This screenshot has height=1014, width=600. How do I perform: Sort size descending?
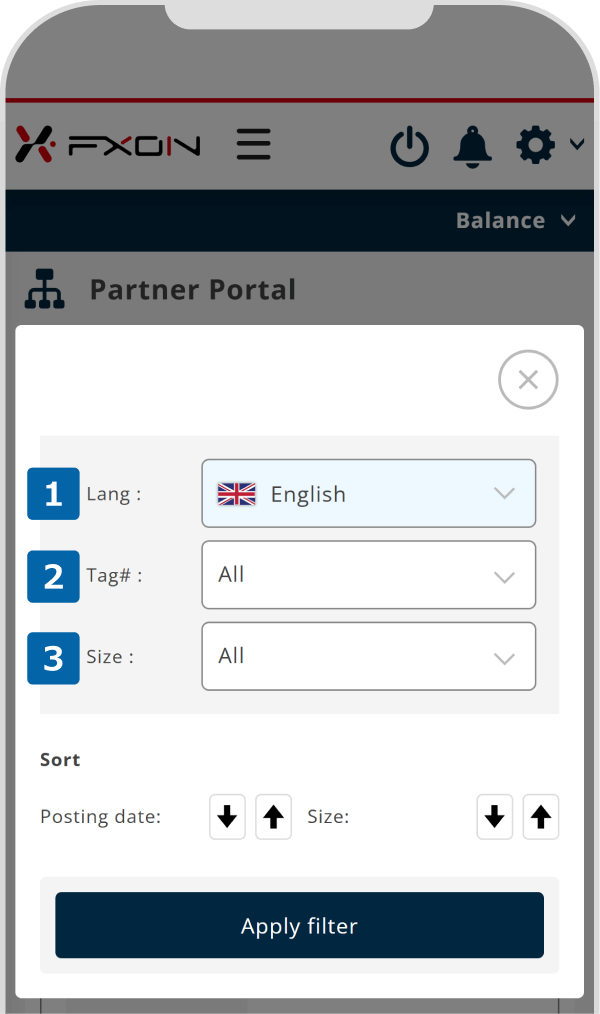(494, 817)
